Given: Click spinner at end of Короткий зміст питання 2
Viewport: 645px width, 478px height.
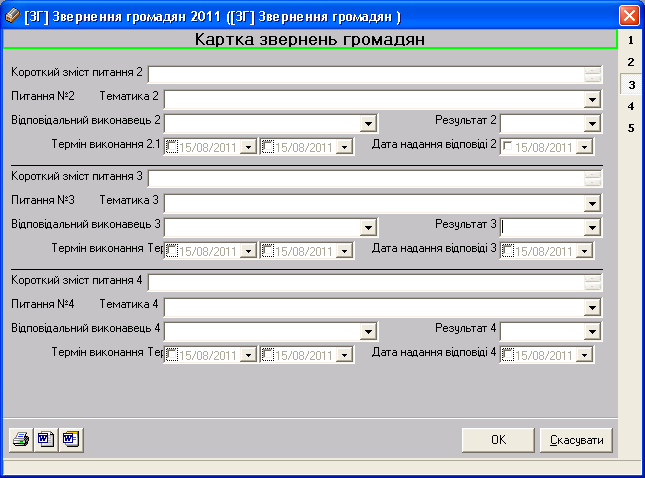Looking at the screenshot, I should tap(592, 75).
